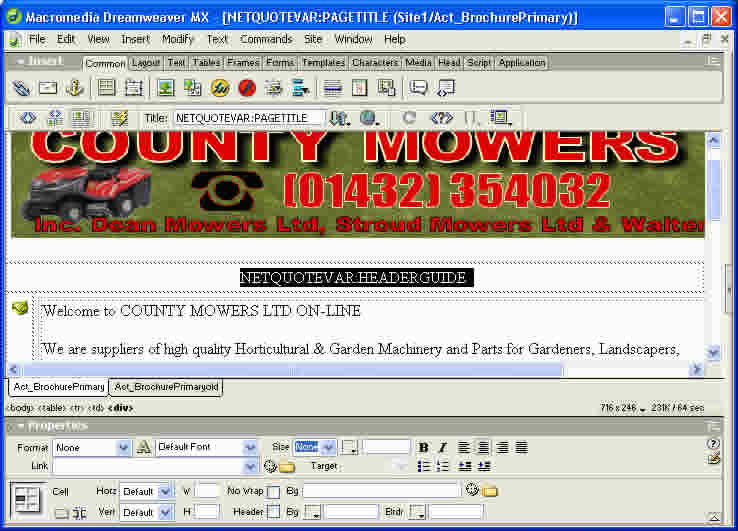Click the Insert Table icon
The width and height of the screenshot is (738, 531).
106,88
